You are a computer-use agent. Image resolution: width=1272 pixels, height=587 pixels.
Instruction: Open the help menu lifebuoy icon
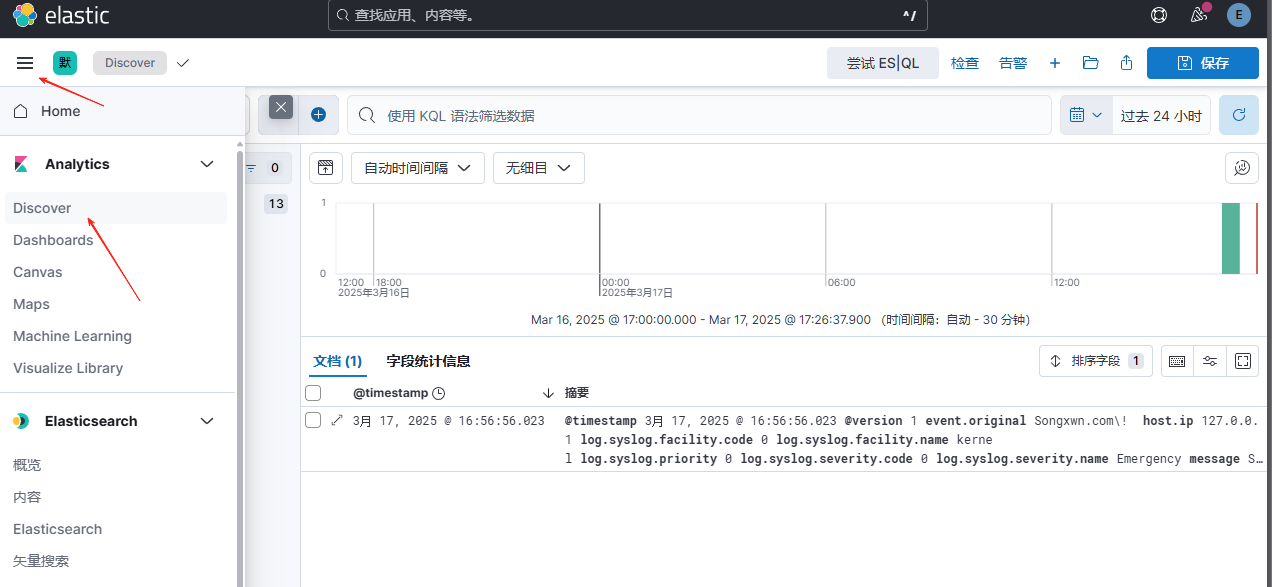click(x=1159, y=15)
